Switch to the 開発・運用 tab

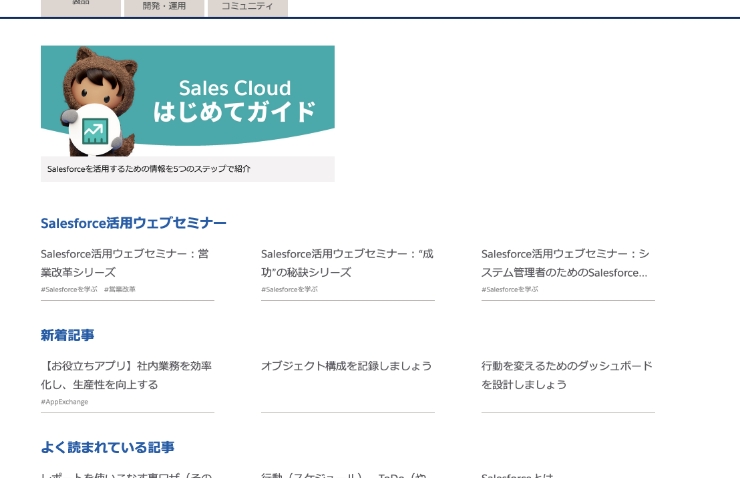point(164,6)
